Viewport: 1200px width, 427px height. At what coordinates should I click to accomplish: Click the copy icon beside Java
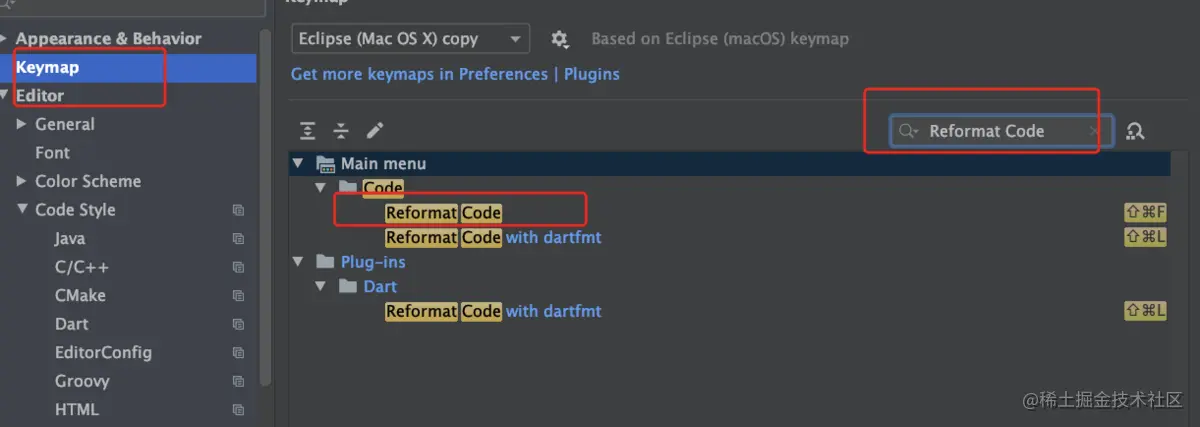(x=238, y=239)
